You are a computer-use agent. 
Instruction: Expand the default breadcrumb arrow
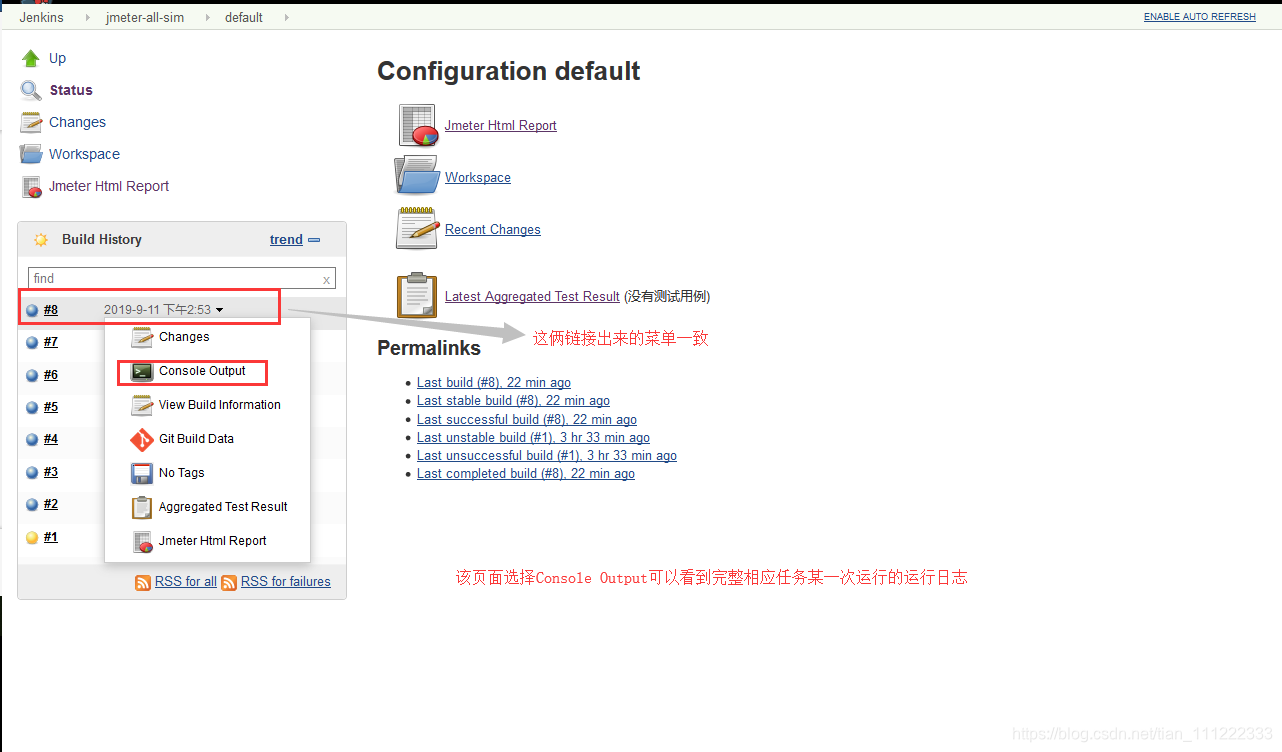(x=287, y=18)
